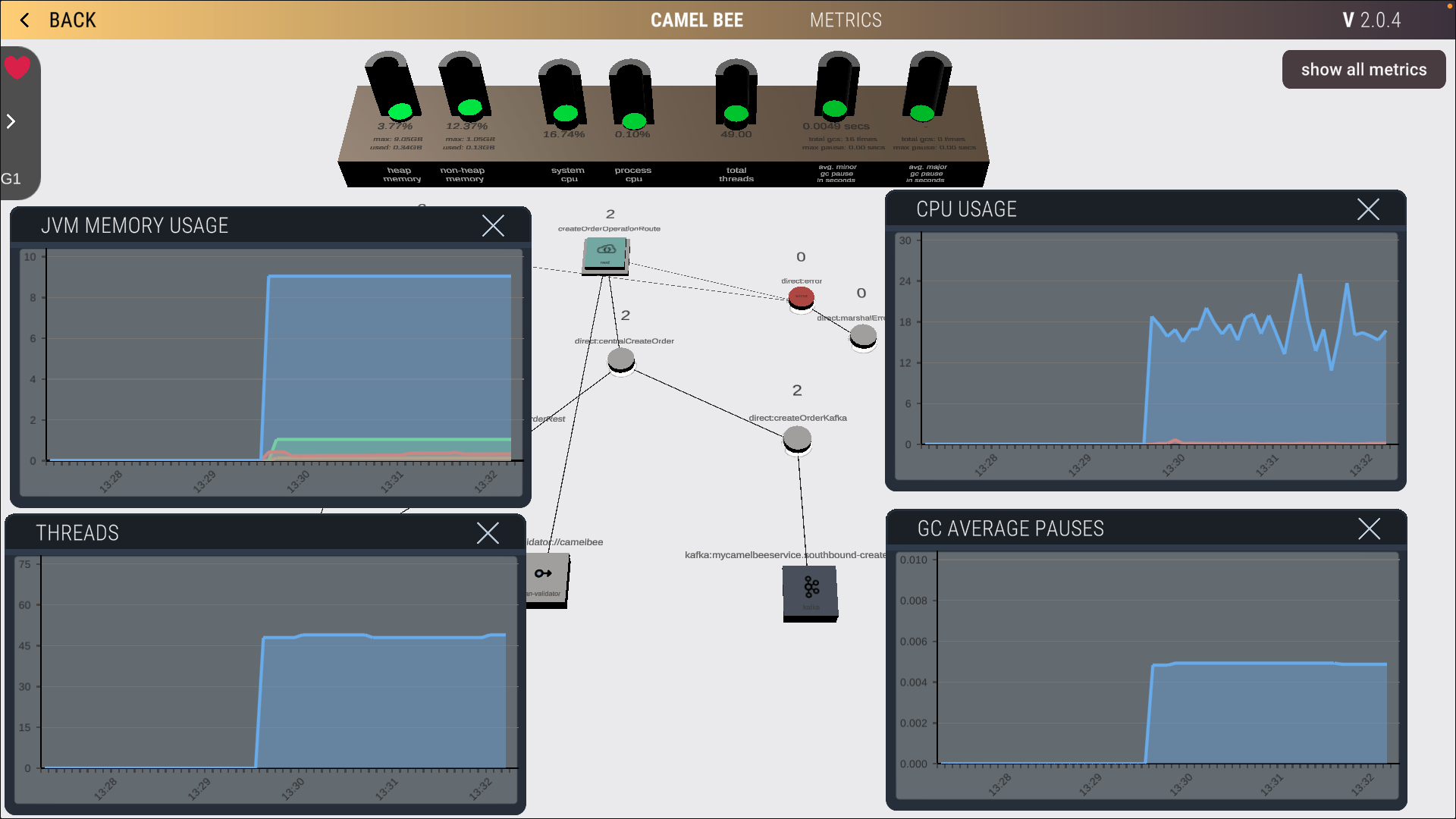Screen dimensions: 1456x819
Task: Close the JVM Memory Usage panel
Action: pyautogui.click(x=493, y=225)
